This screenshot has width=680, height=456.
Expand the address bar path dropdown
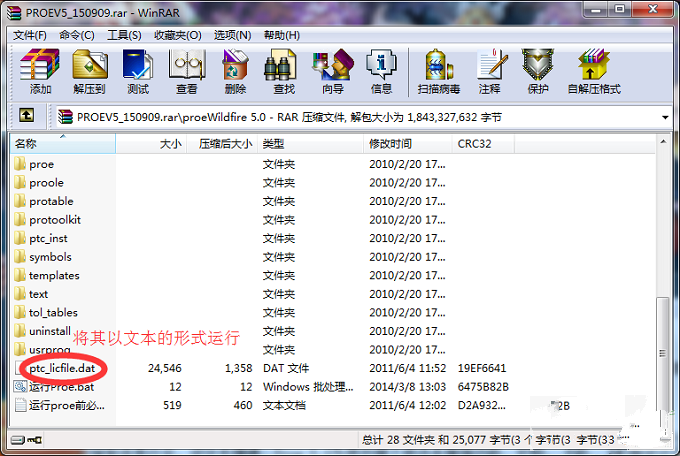(x=665, y=118)
